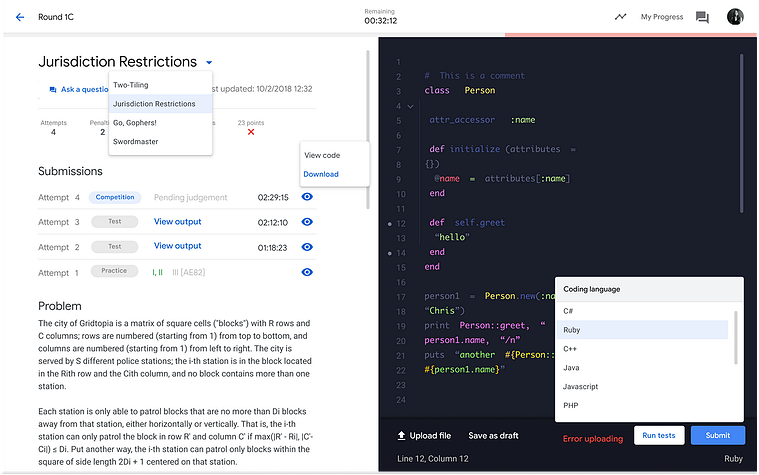759x475 pixels.
Task: Click the Ask a question chat icon
Action: point(53,90)
